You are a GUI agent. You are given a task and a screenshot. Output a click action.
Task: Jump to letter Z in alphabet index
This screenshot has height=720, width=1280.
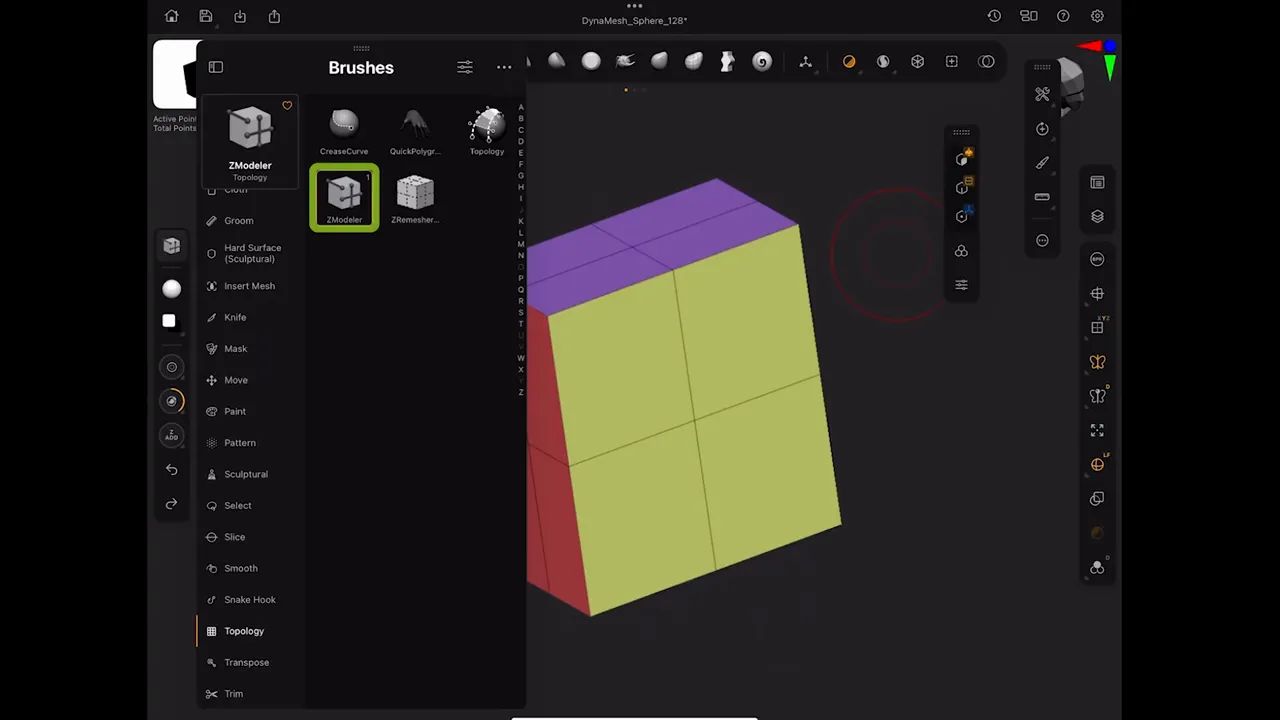tap(521, 392)
